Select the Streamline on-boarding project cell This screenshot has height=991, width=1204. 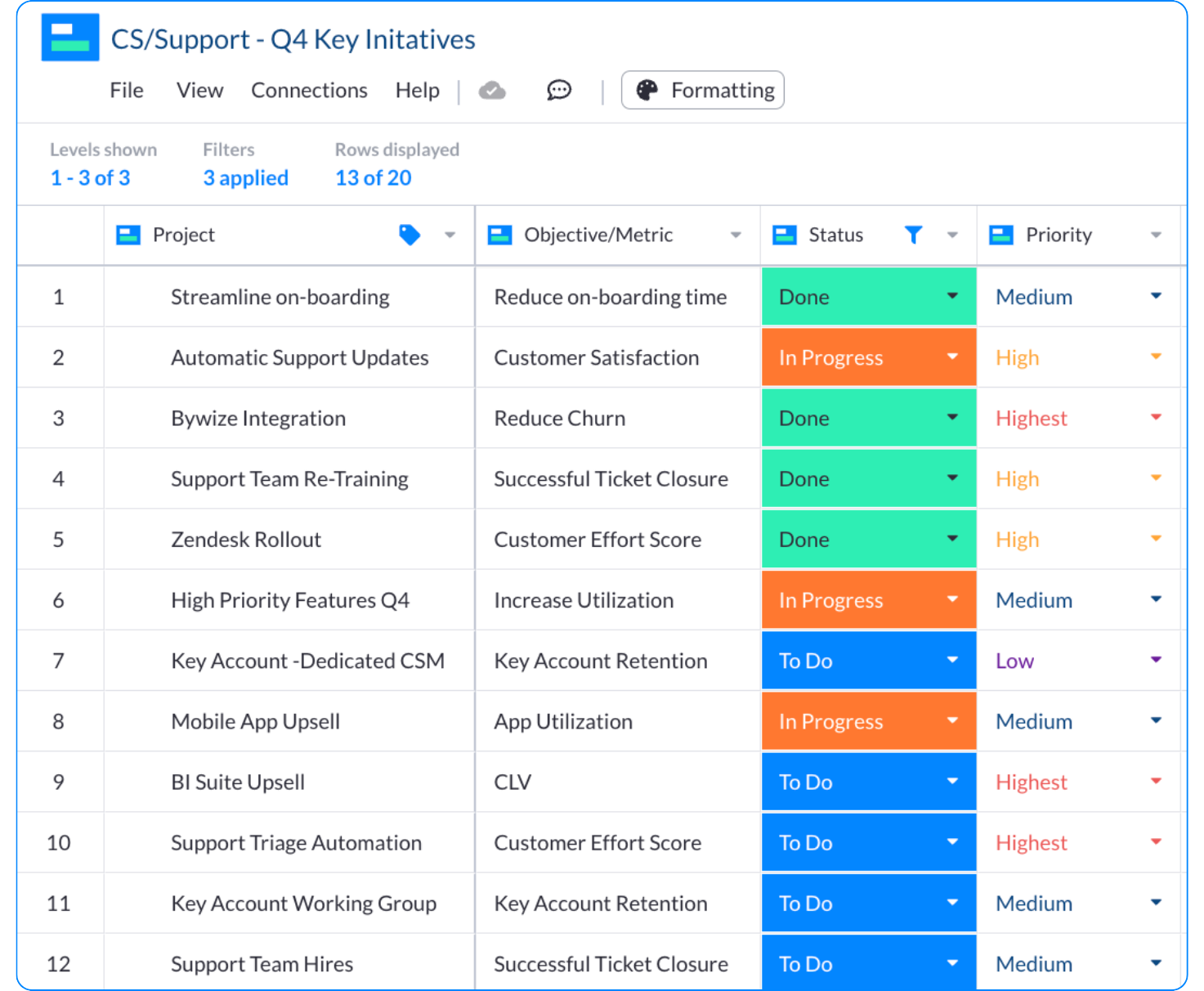(x=289, y=297)
